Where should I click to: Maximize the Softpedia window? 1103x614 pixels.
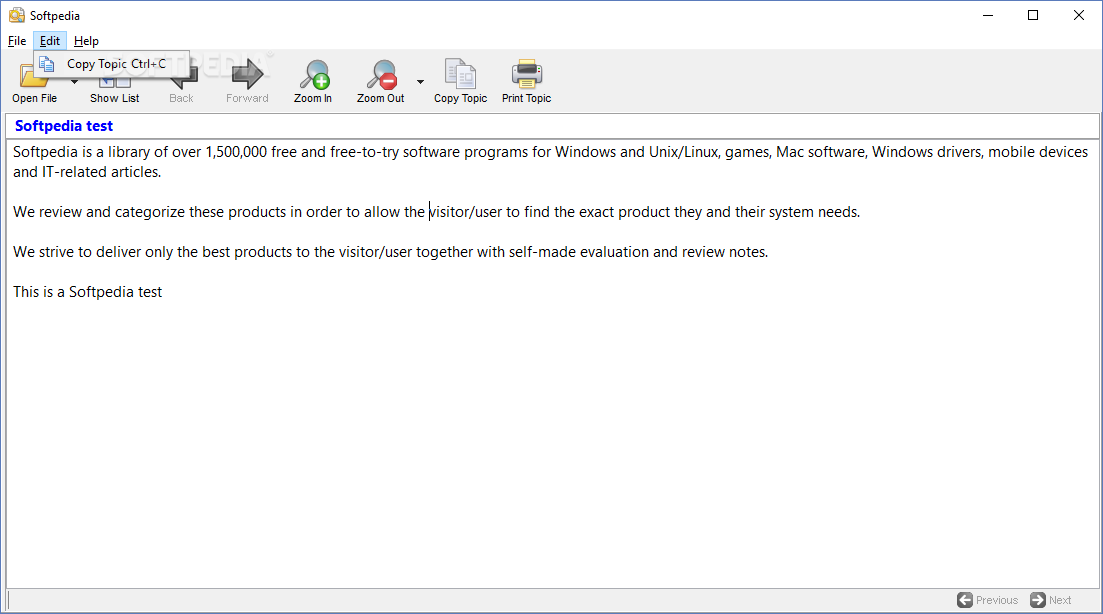click(x=1033, y=15)
